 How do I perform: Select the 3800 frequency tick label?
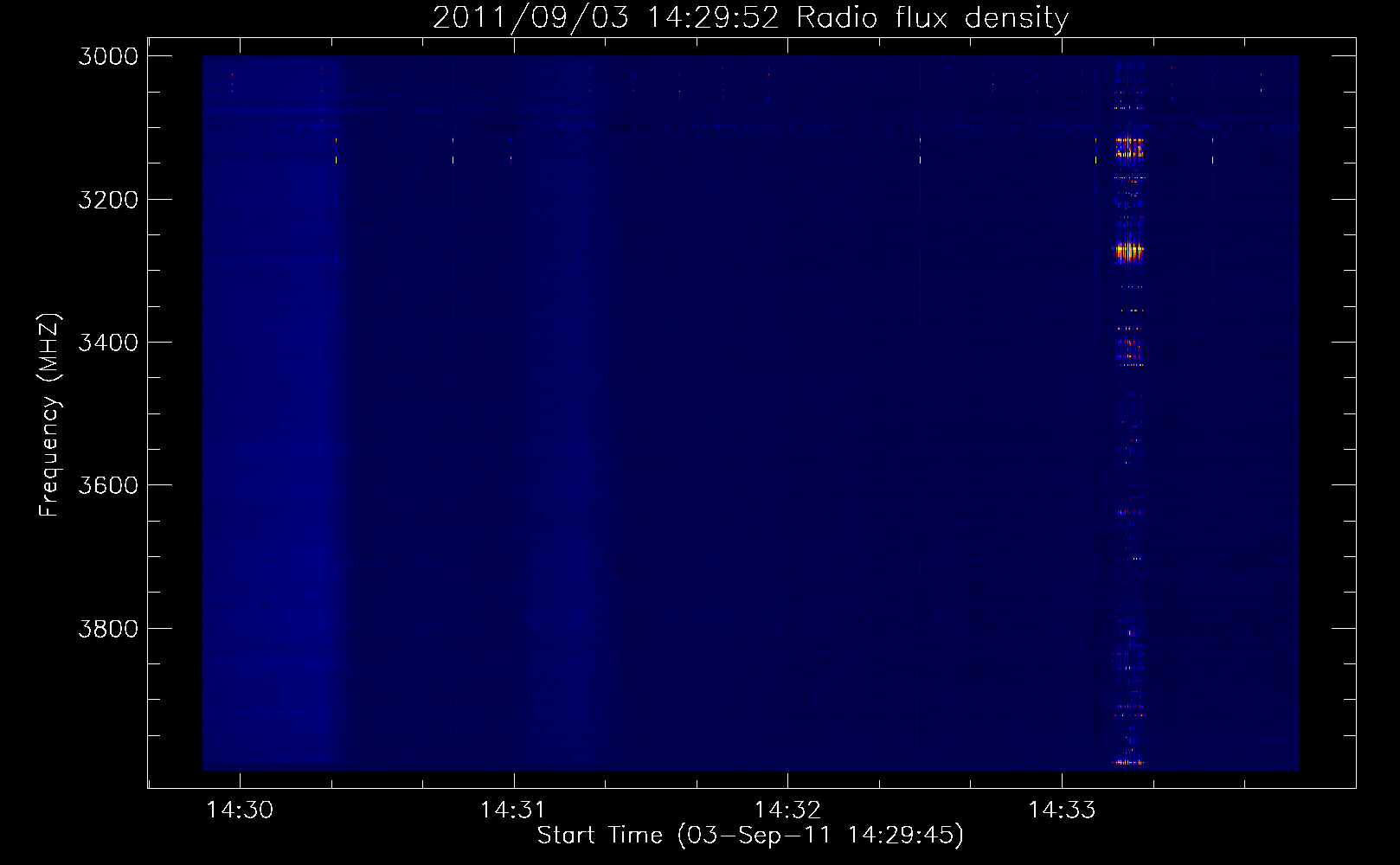tap(108, 629)
